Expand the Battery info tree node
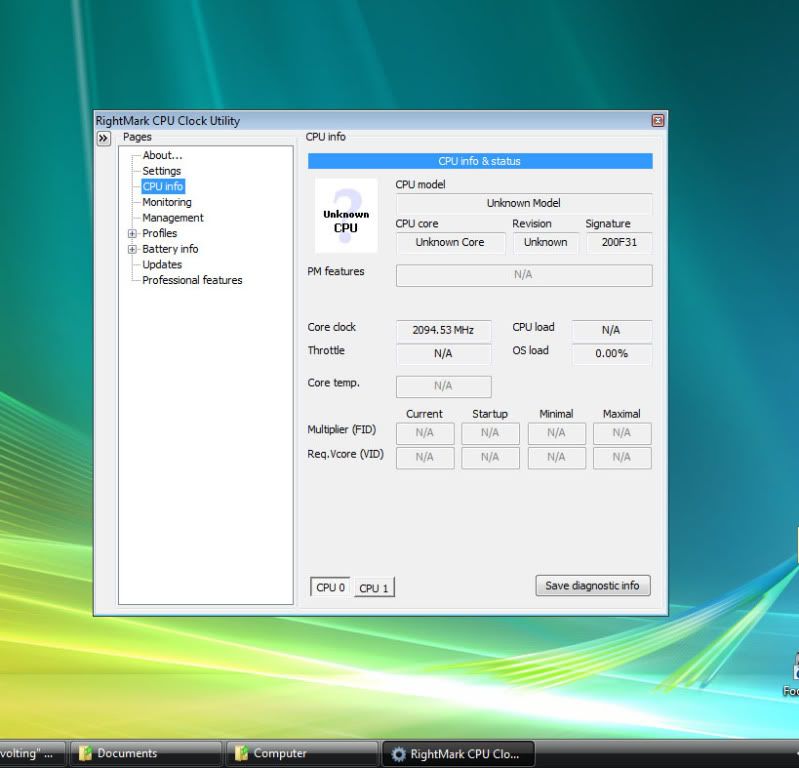Image resolution: width=799 pixels, height=768 pixels. coord(132,249)
